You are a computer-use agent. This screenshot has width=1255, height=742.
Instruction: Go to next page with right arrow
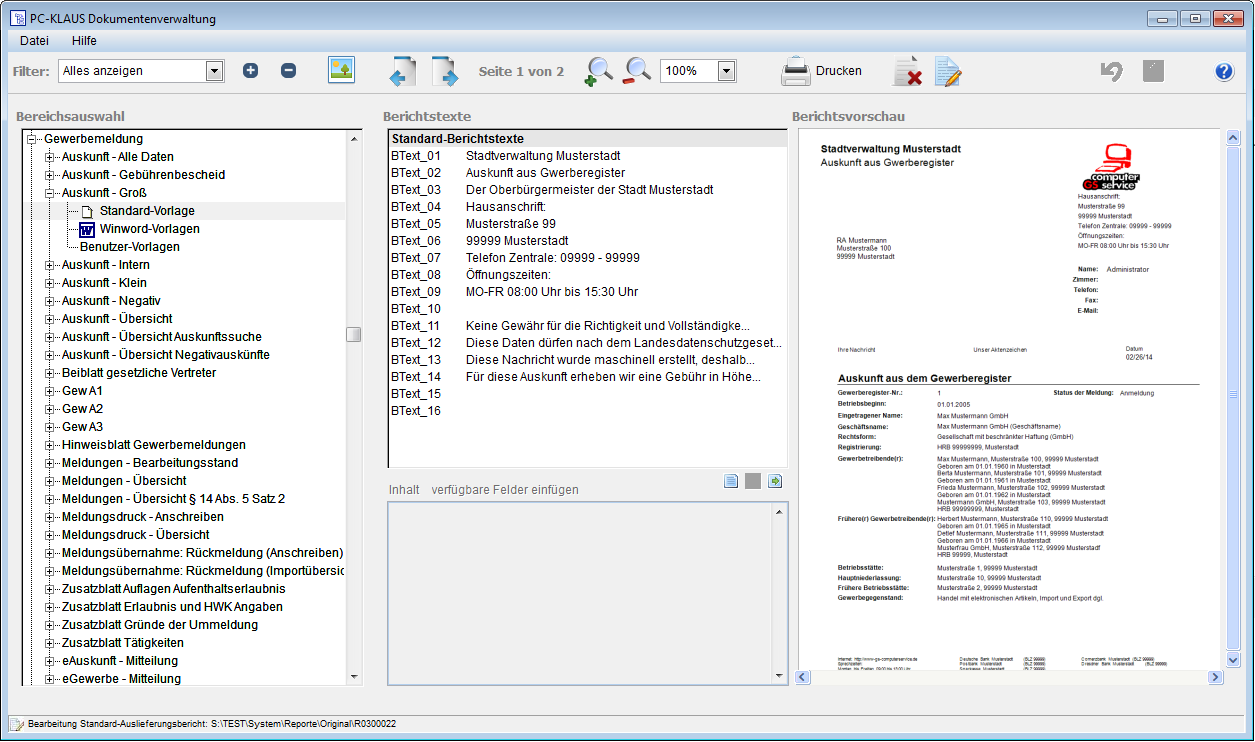(445, 72)
